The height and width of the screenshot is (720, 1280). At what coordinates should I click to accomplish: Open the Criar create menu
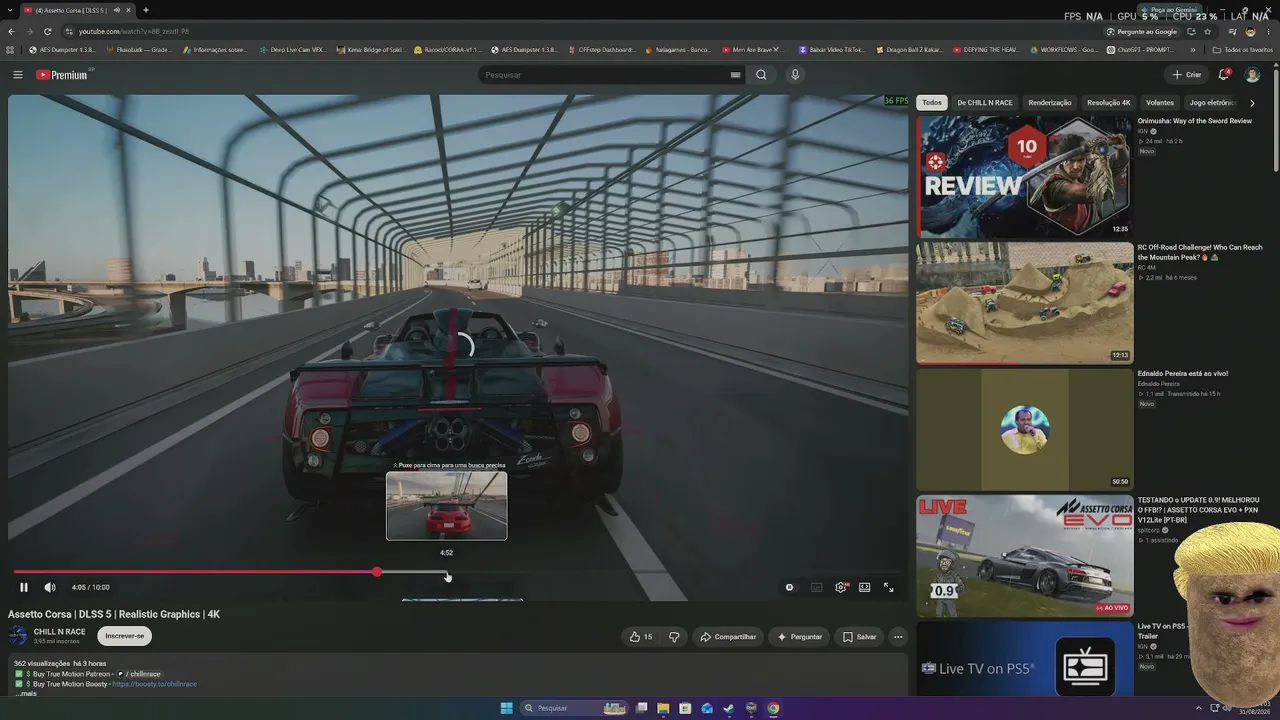(x=1187, y=75)
